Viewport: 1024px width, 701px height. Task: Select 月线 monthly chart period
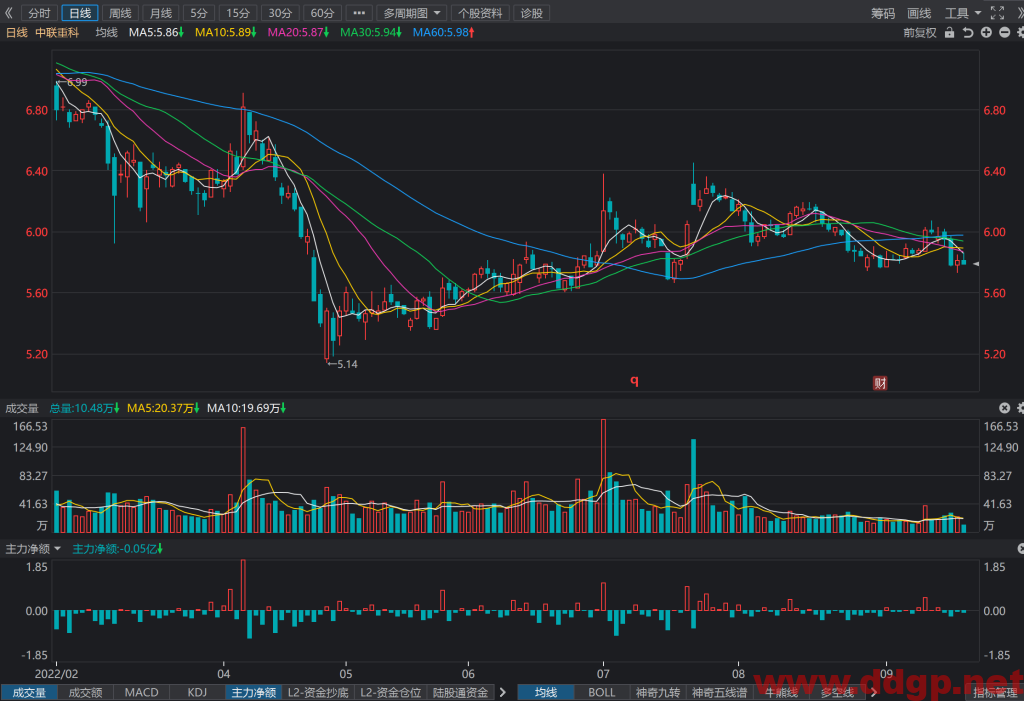point(161,13)
